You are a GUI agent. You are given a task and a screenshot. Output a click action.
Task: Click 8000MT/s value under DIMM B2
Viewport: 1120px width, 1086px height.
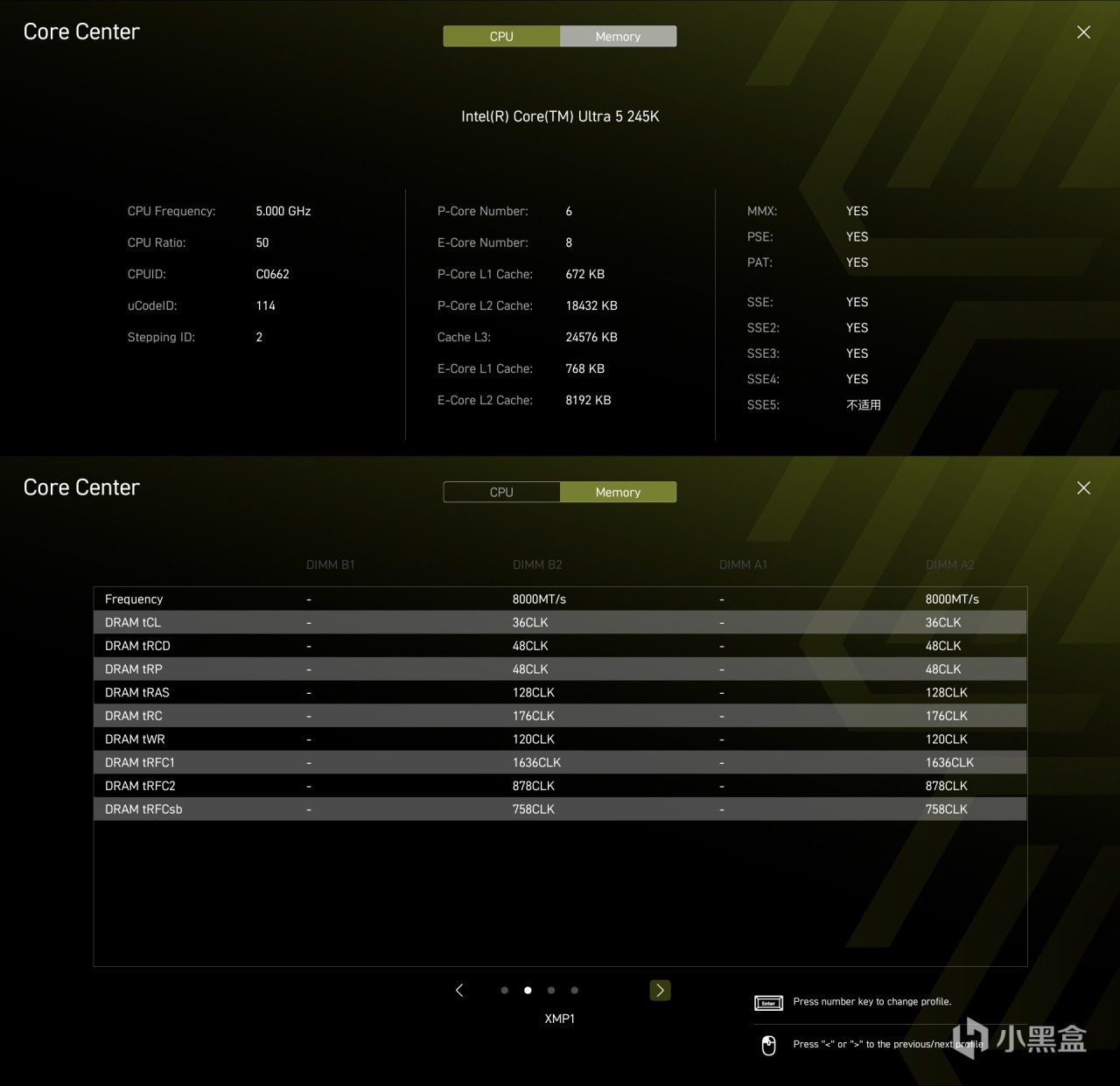[539, 599]
